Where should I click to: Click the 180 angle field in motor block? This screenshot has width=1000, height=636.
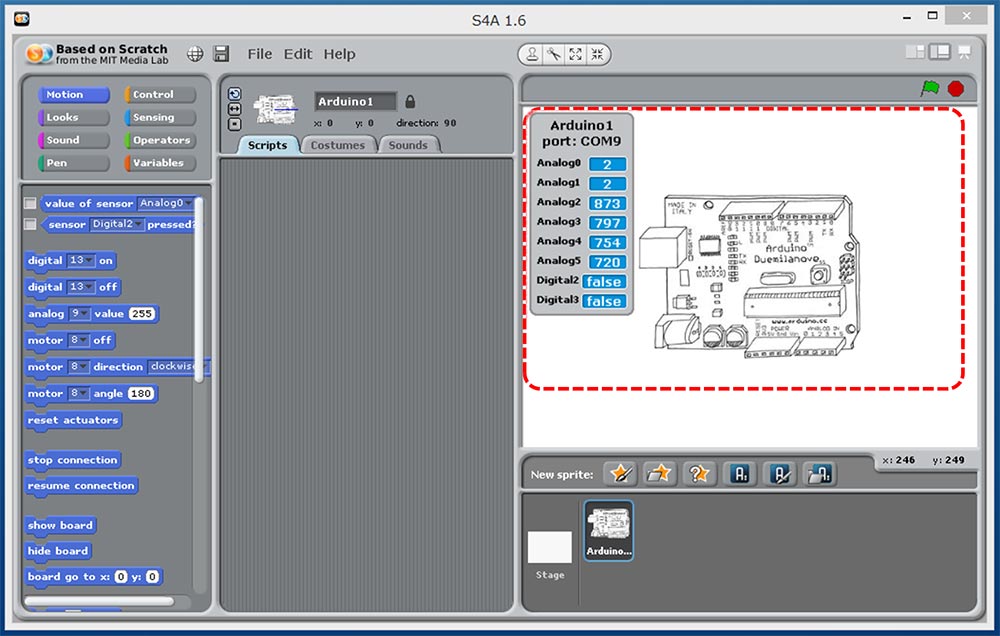(140, 394)
